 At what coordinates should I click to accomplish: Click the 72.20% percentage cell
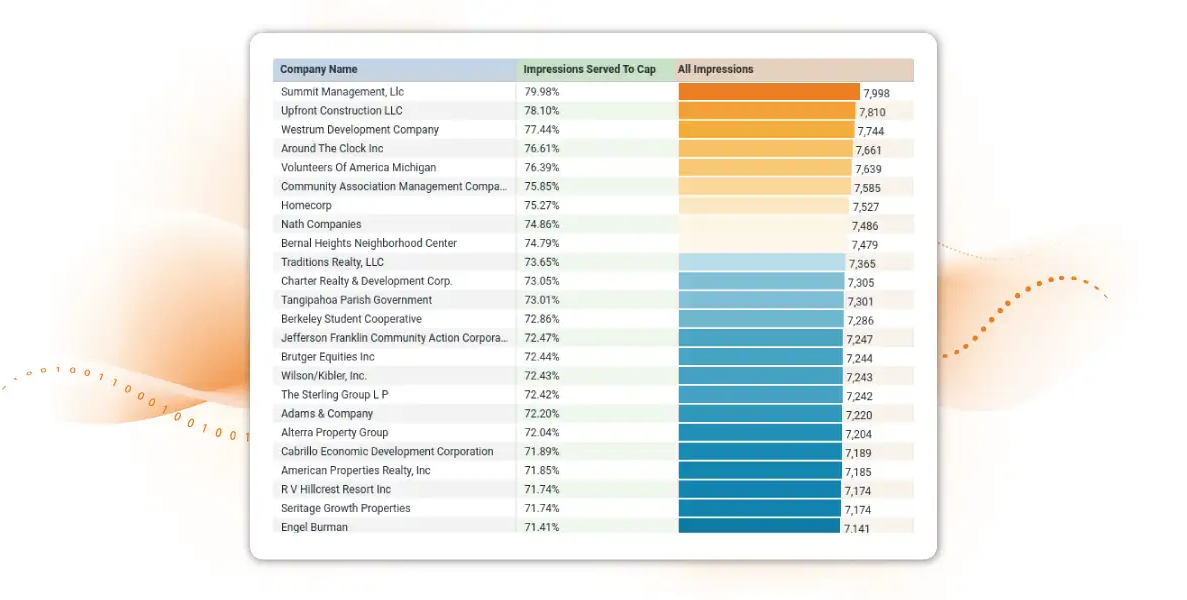click(x=542, y=413)
